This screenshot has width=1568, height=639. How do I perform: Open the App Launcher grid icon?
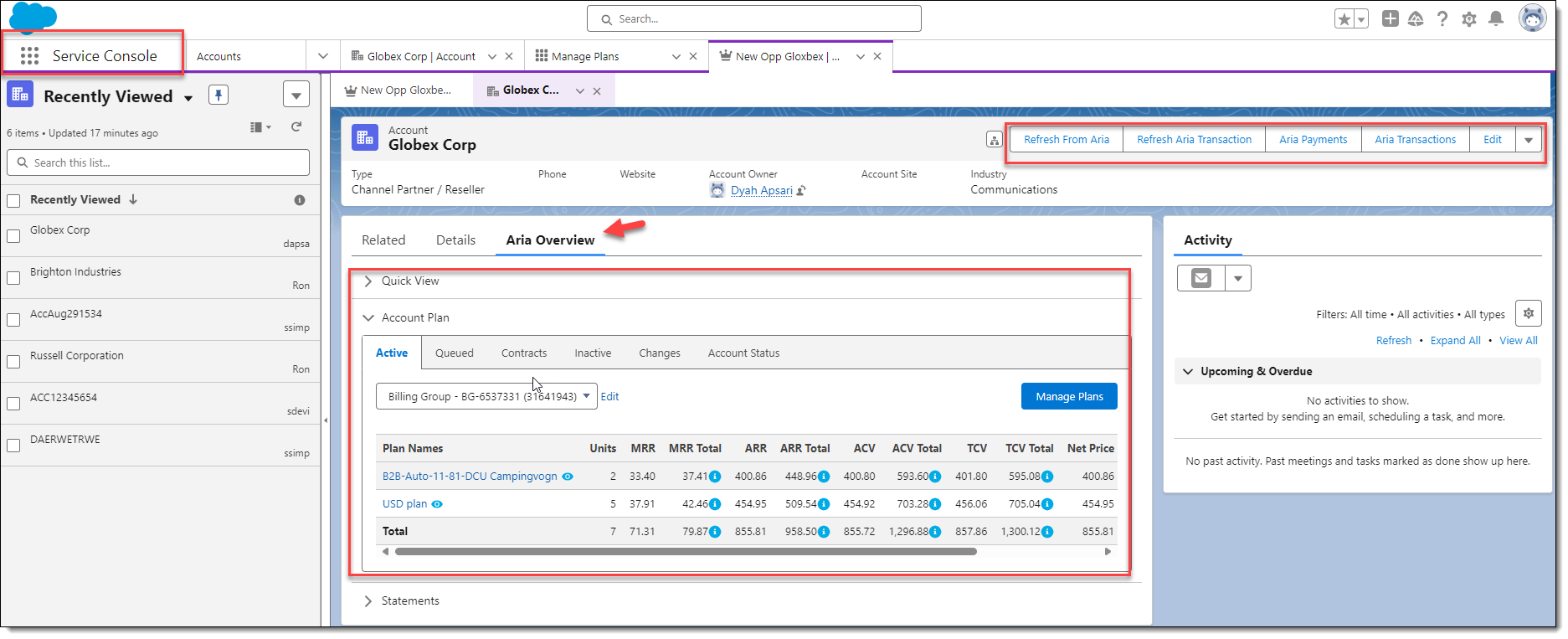[x=29, y=56]
